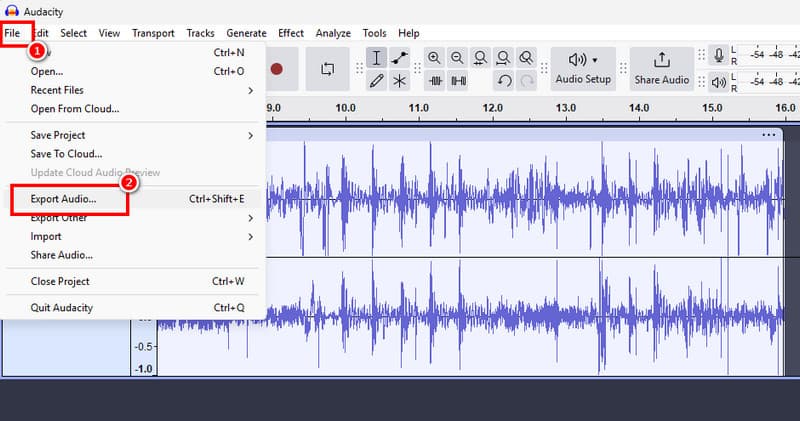Image resolution: width=800 pixels, height=421 pixels.
Task: Click the lower channel waveform
Action: 524,316
